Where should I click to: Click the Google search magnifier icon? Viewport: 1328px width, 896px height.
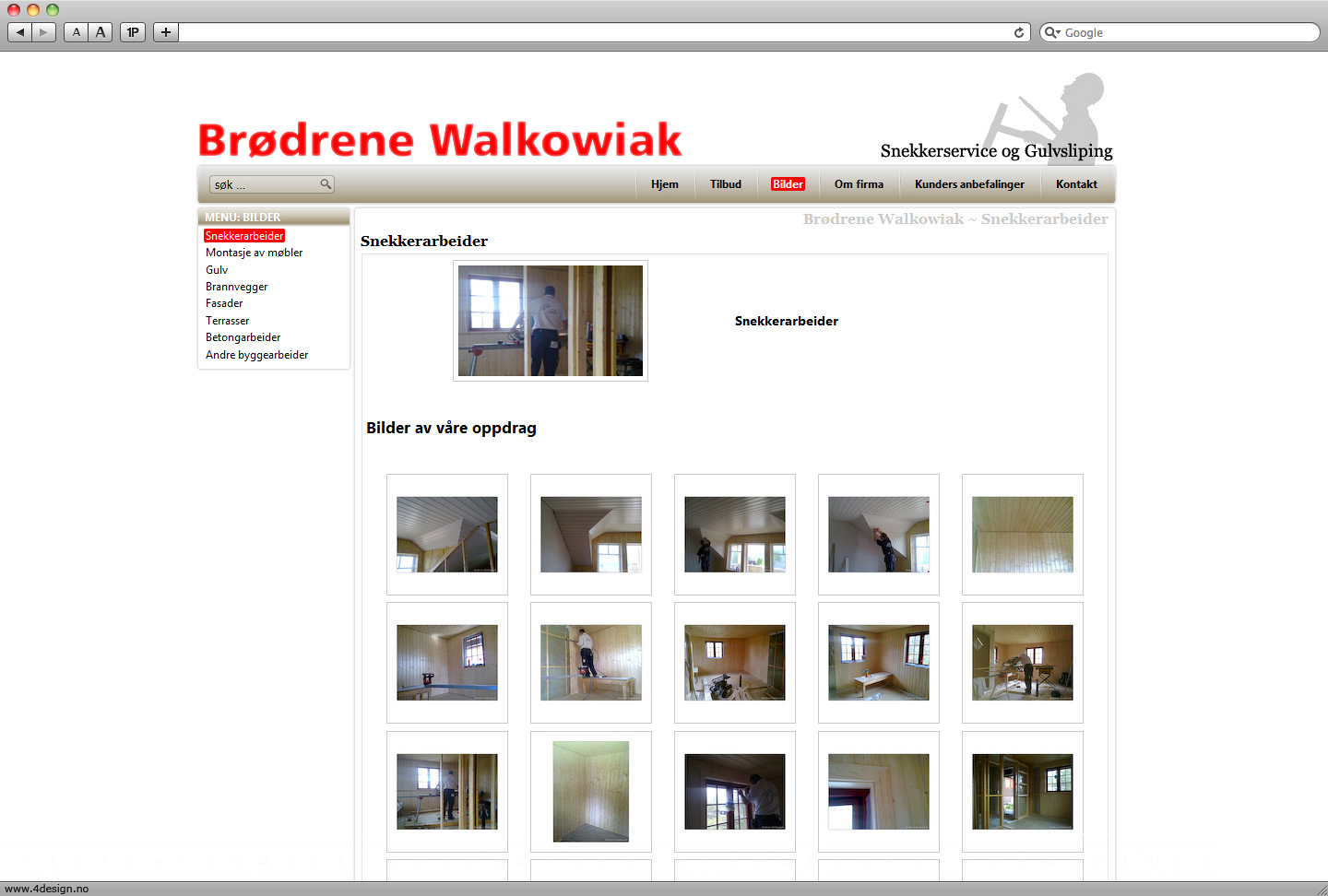click(1051, 32)
